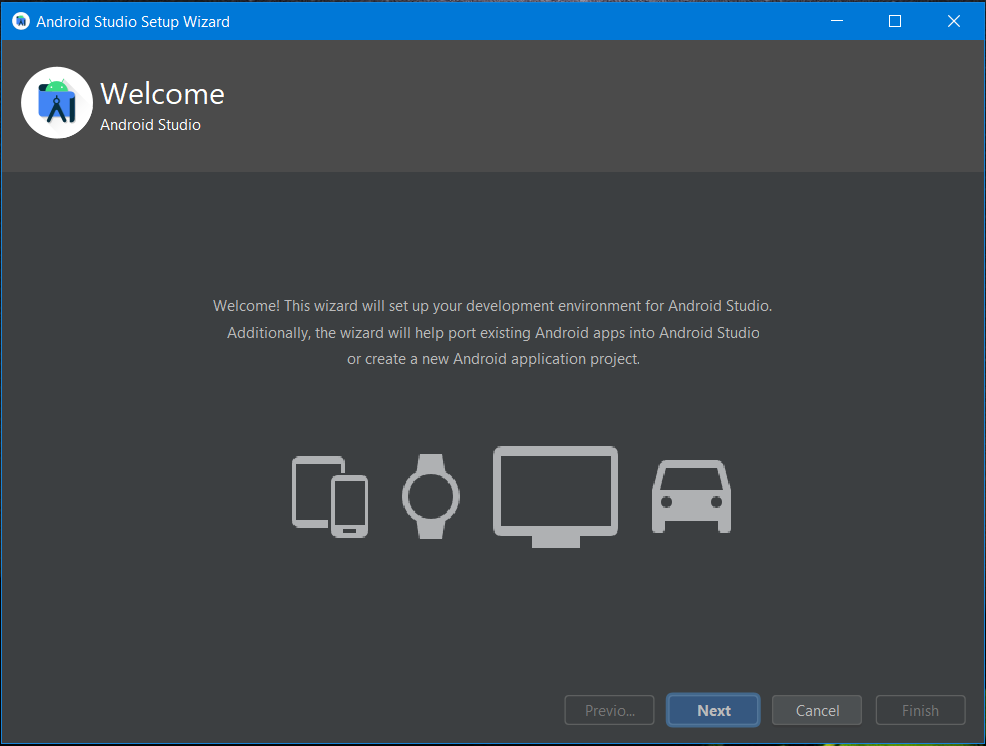Click the small title bar app icon
986x746 pixels.
tap(20, 21)
